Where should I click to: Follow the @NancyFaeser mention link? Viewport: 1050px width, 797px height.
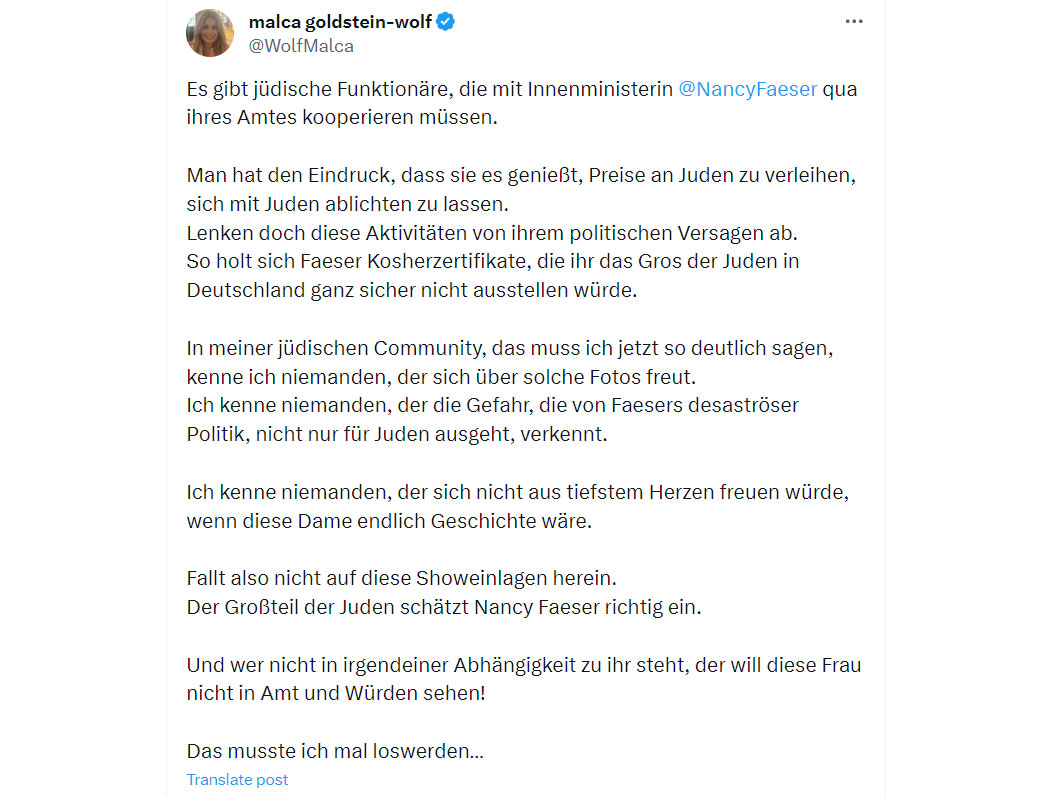click(747, 89)
